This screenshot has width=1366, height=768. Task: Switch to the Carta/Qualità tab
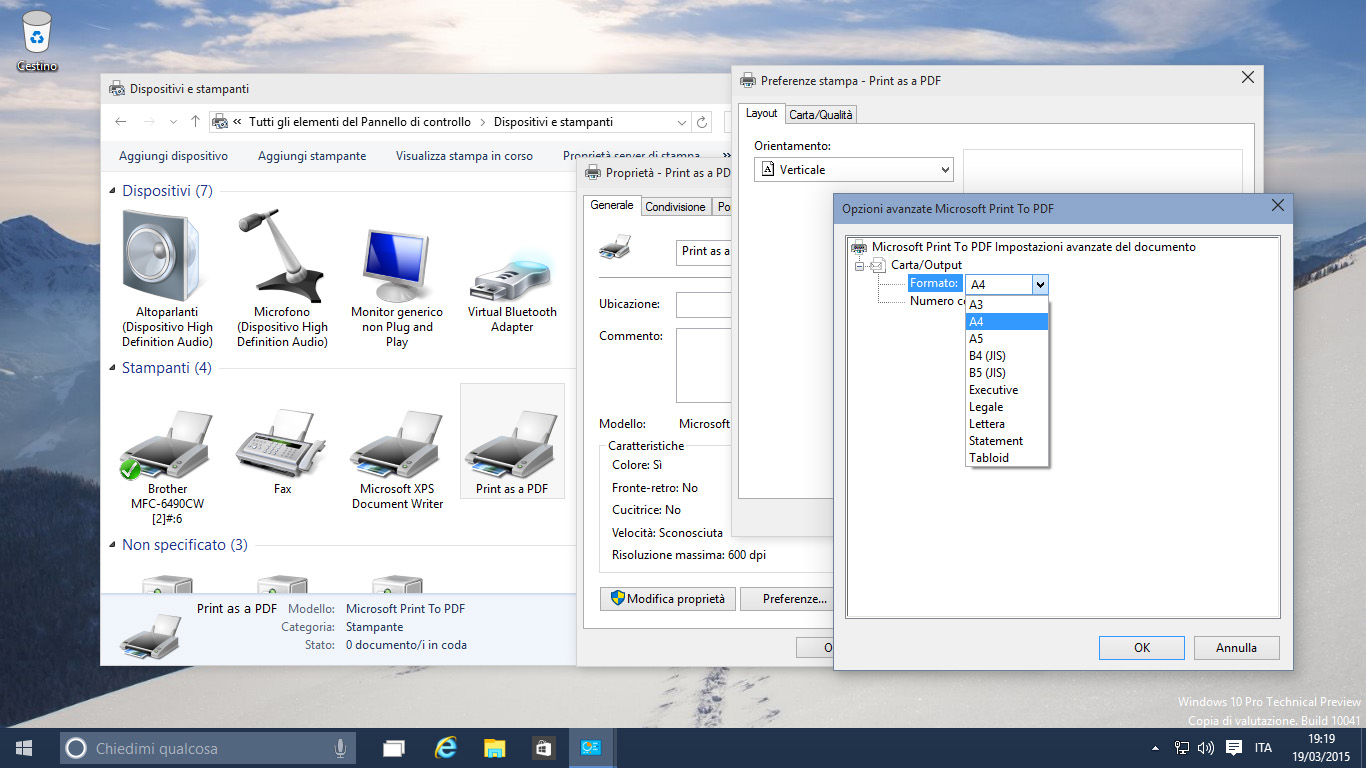click(821, 115)
